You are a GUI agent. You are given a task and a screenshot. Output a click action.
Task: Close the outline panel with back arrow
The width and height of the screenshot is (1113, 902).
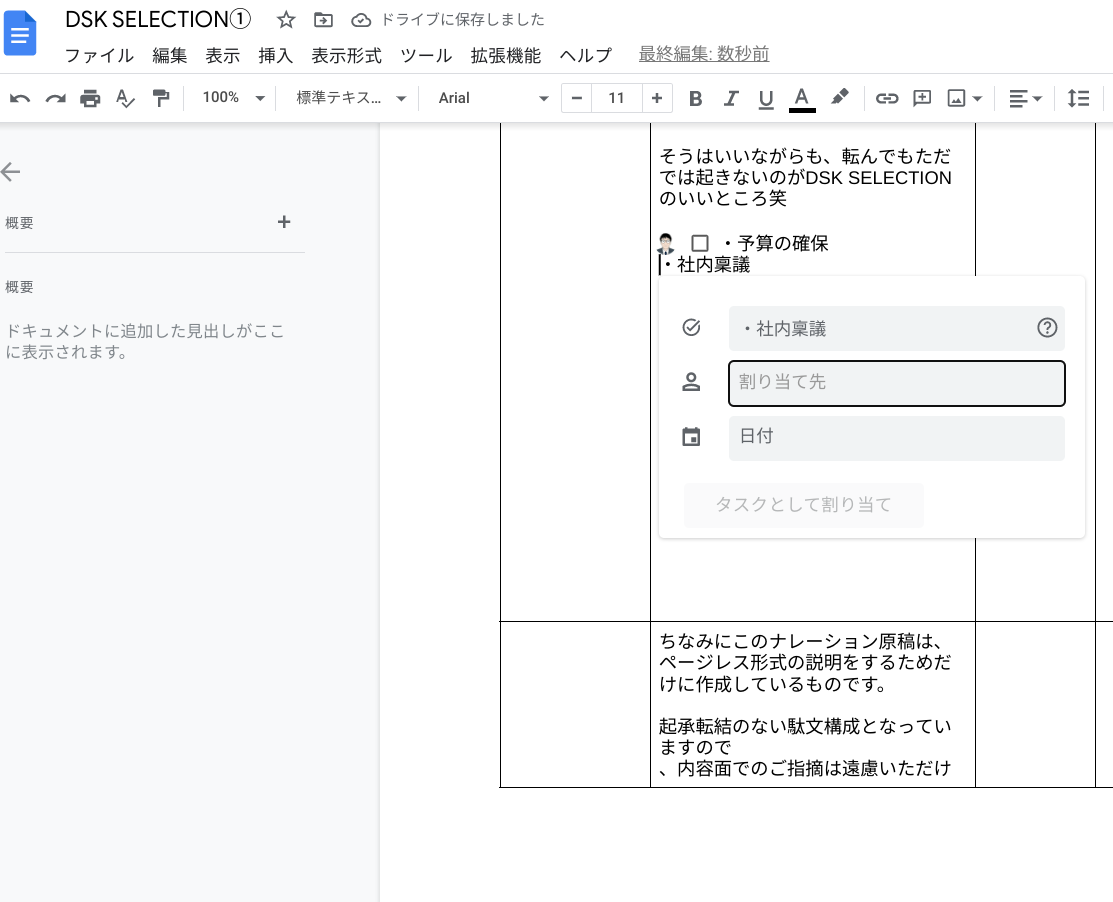[x=11, y=171]
